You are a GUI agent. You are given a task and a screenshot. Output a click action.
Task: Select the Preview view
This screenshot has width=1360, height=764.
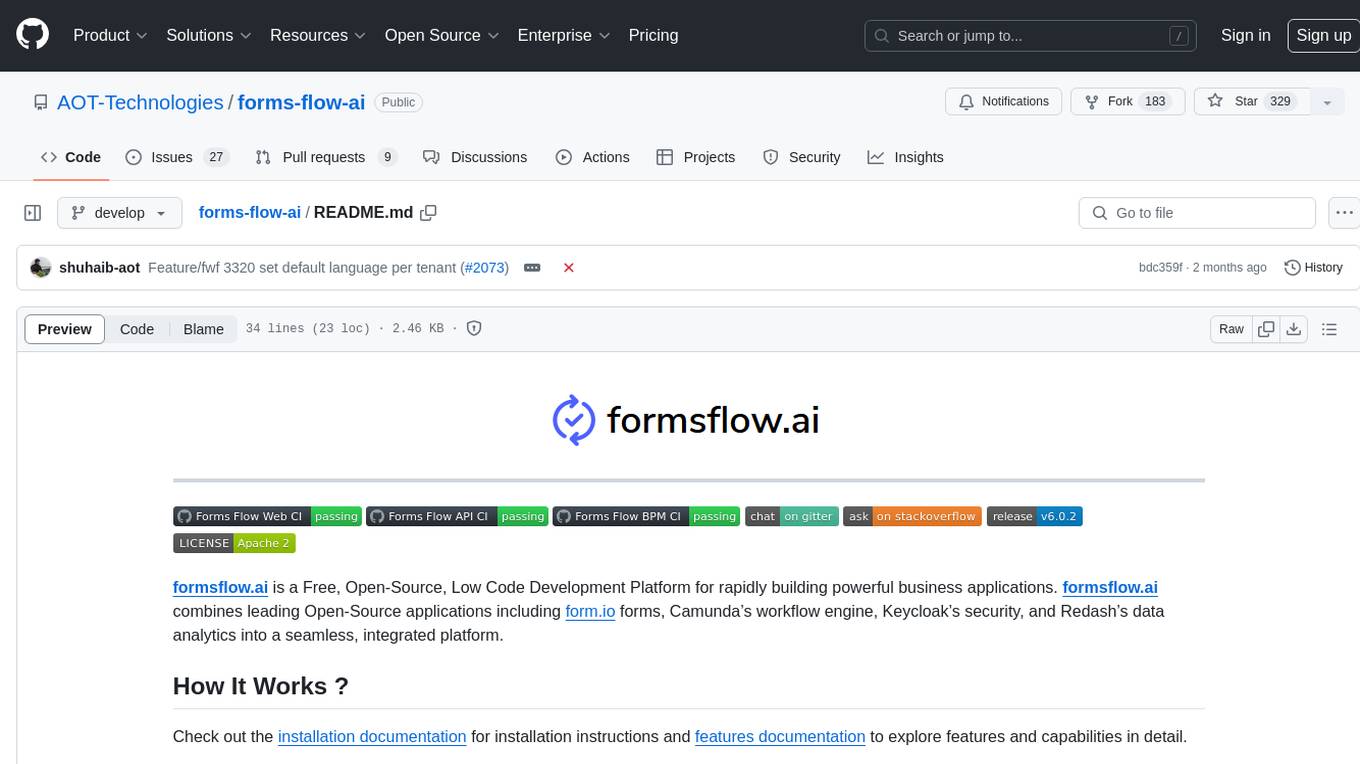[x=65, y=329]
